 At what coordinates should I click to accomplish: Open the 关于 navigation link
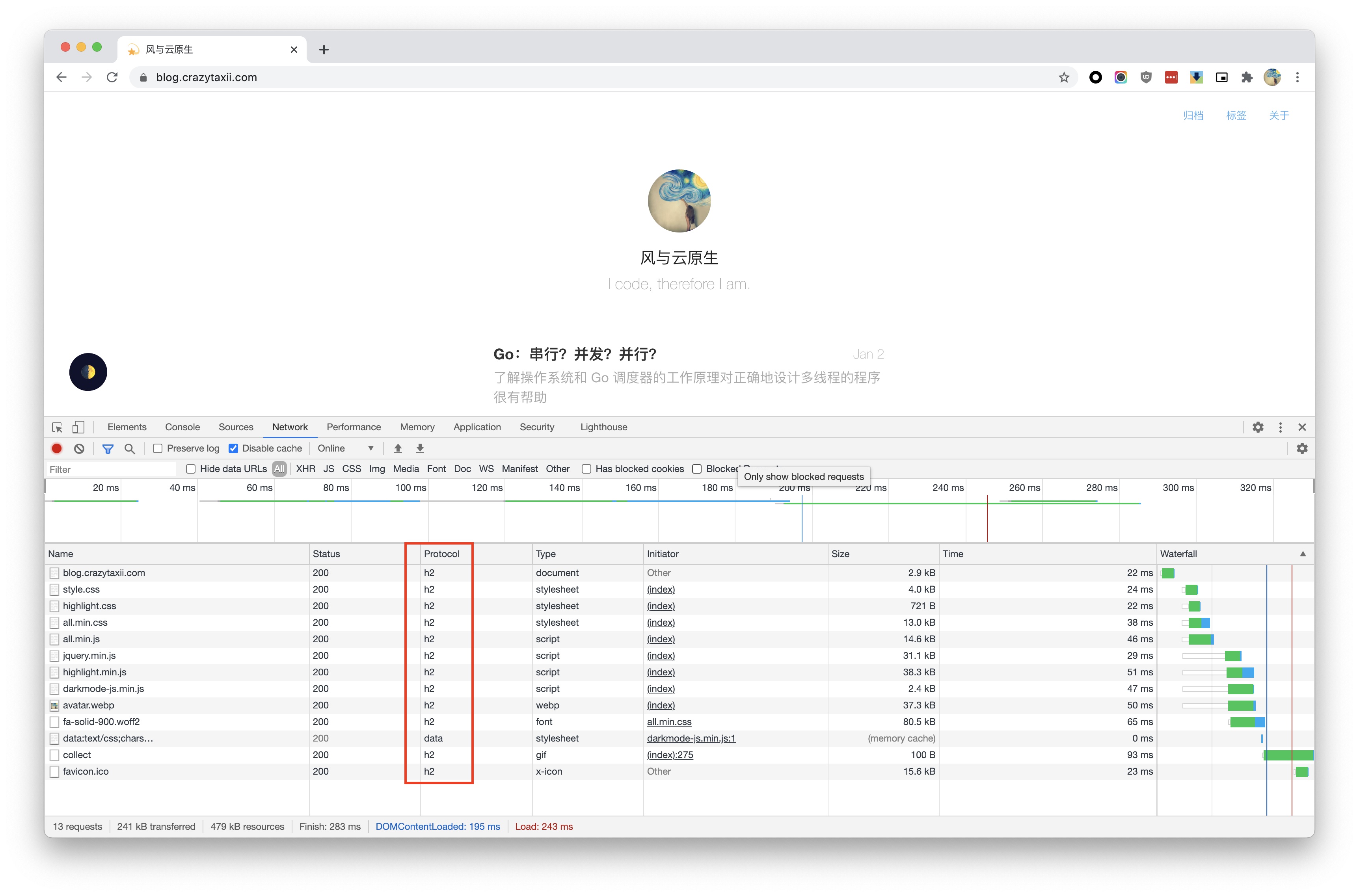pyautogui.click(x=1279, y=115)
